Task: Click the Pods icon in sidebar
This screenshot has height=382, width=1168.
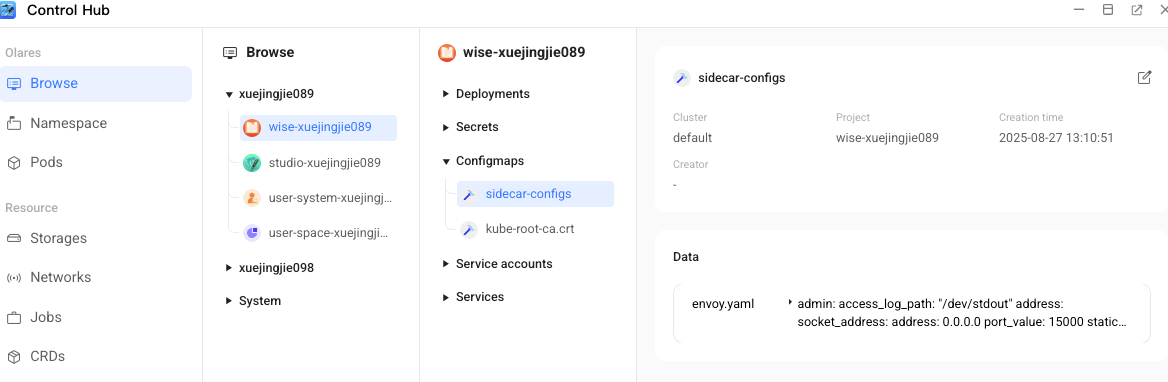Action: [x=13, y=162]
